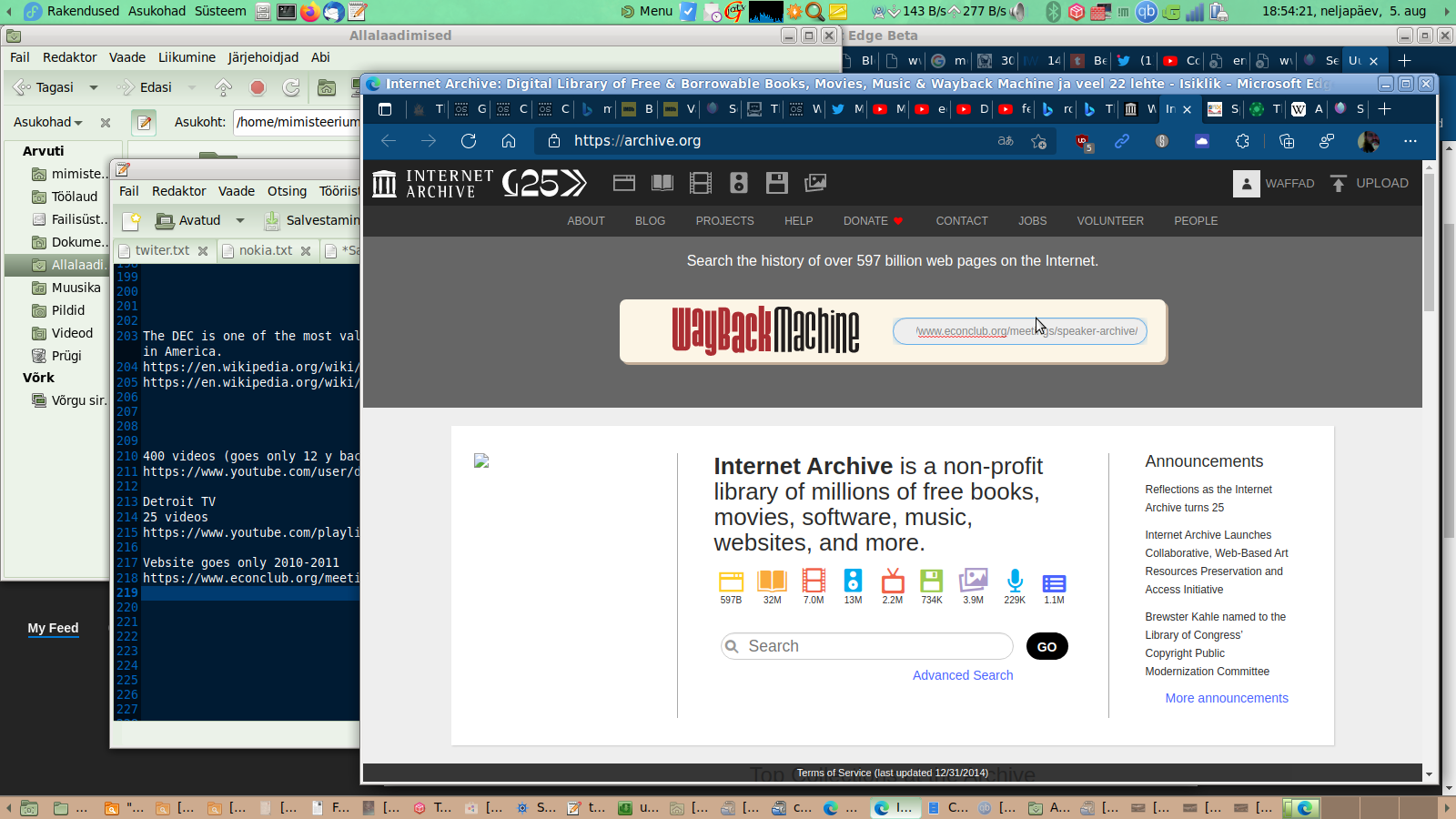Open Texts book icon in archive header
This screenshot has height=819, width=1456.
pos(662,183)
